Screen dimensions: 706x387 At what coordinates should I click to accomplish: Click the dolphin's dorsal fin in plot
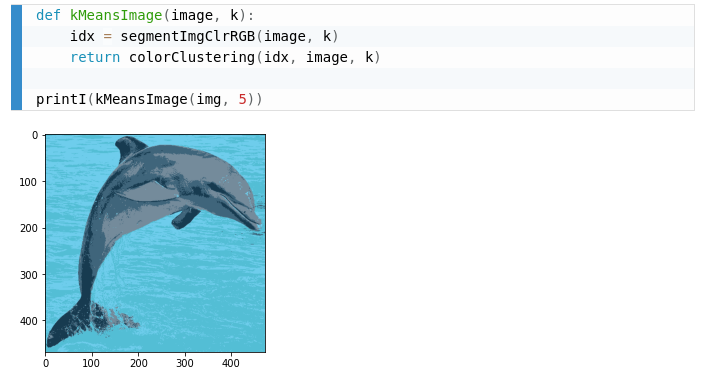pyautogui.click(x=128, y=147)
